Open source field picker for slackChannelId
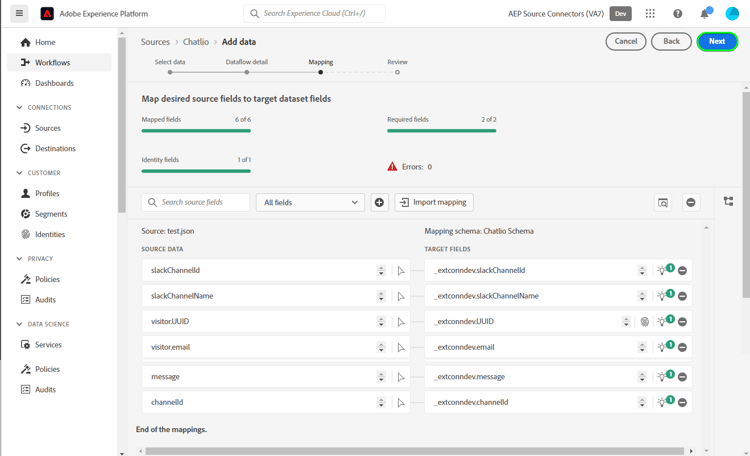 click(x=381, y=270)
